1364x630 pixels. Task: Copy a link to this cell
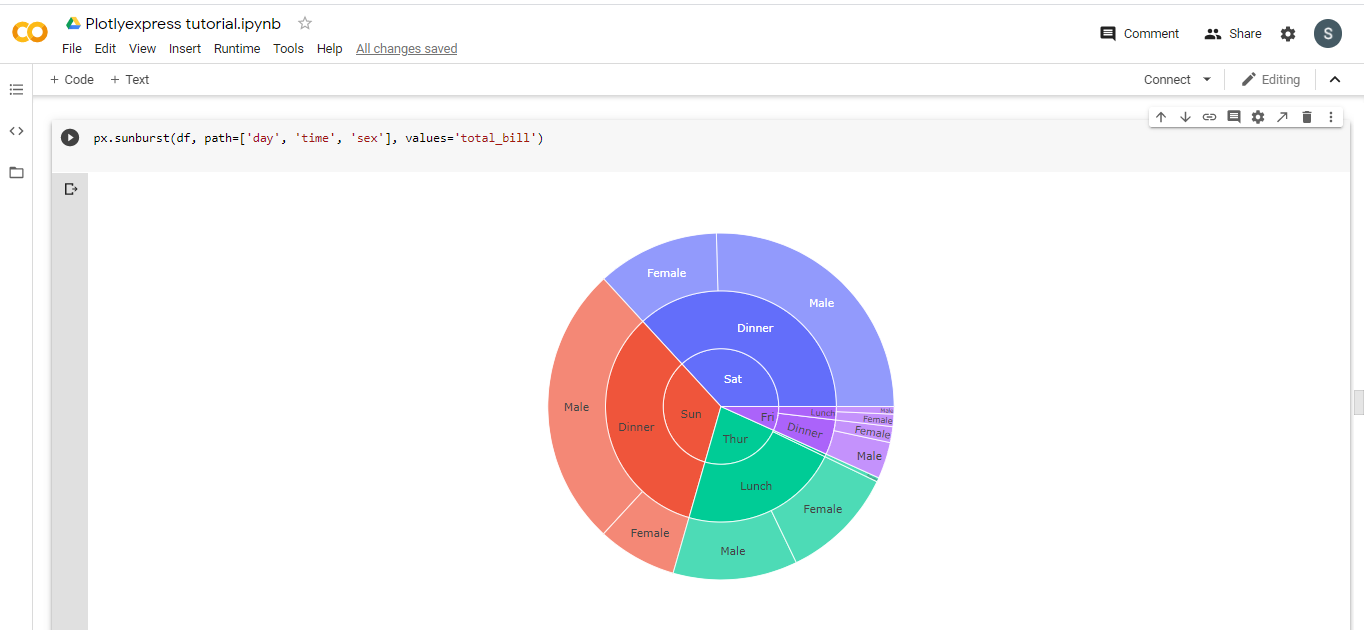(1209, 116)
